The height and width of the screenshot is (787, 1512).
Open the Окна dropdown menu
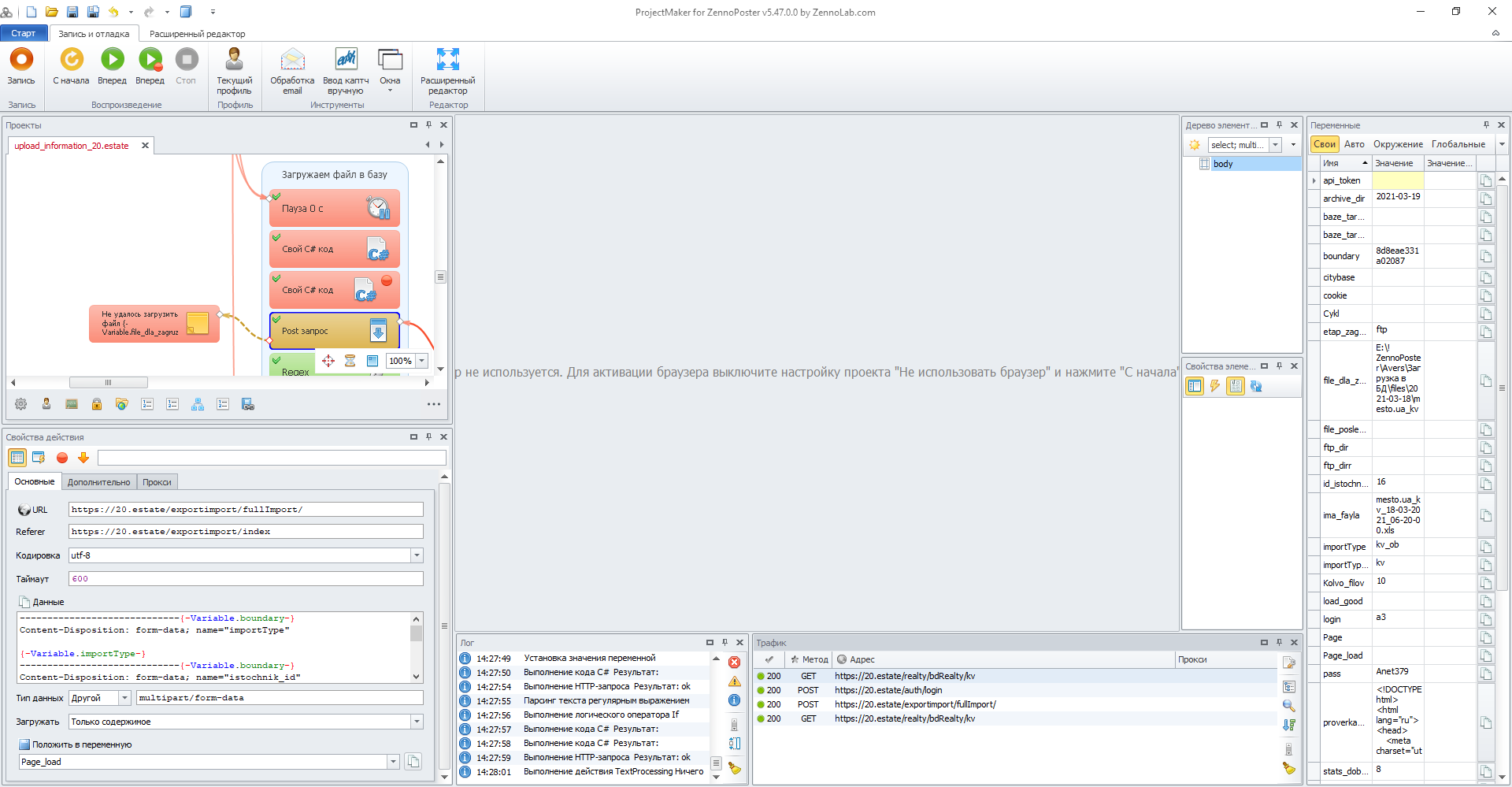(390, 71)
